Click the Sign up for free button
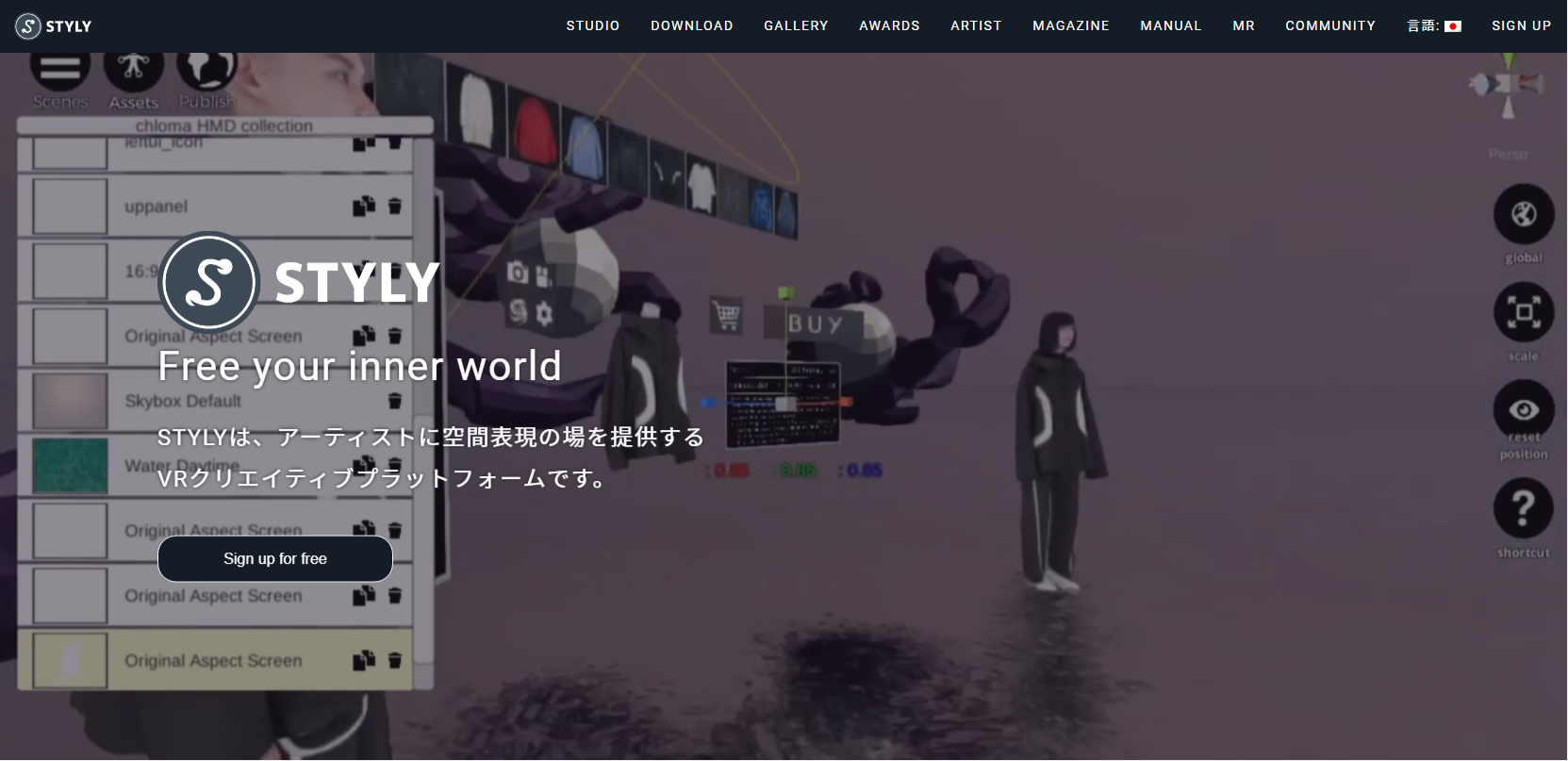The height and width of the screenshot is (761, 1568). coord(275,559)
